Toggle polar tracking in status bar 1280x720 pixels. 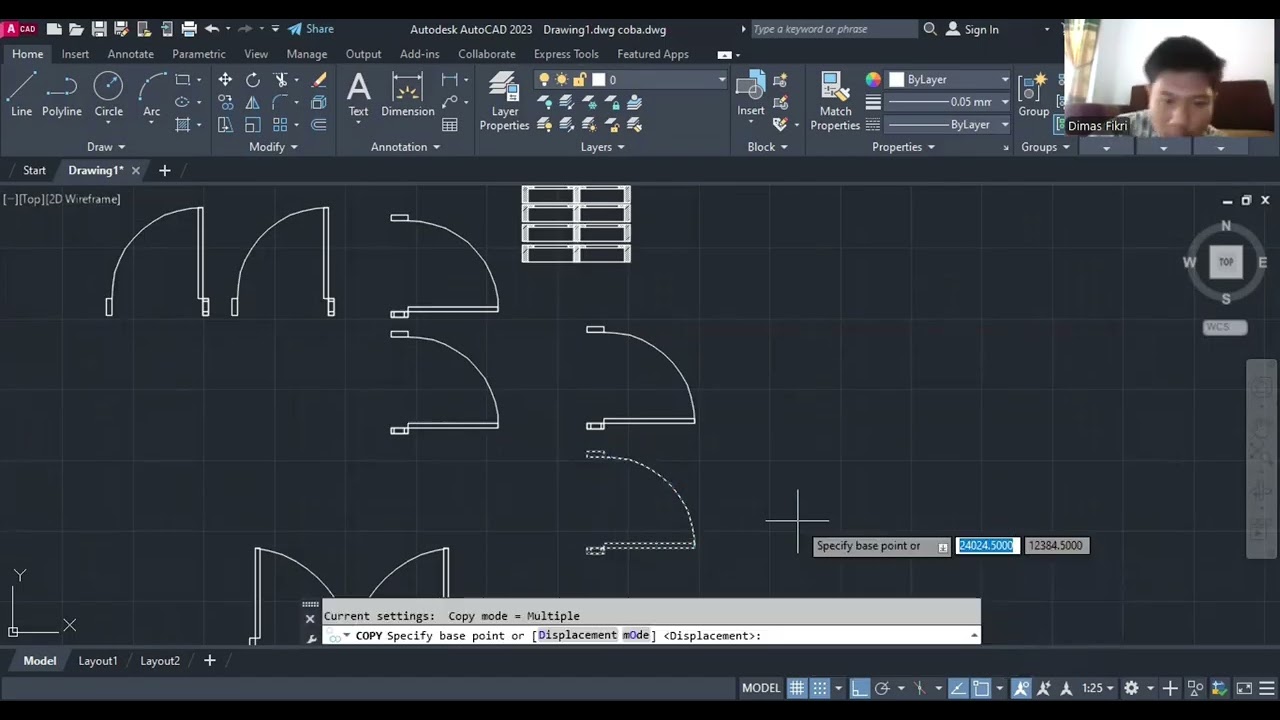click(882, 688)
